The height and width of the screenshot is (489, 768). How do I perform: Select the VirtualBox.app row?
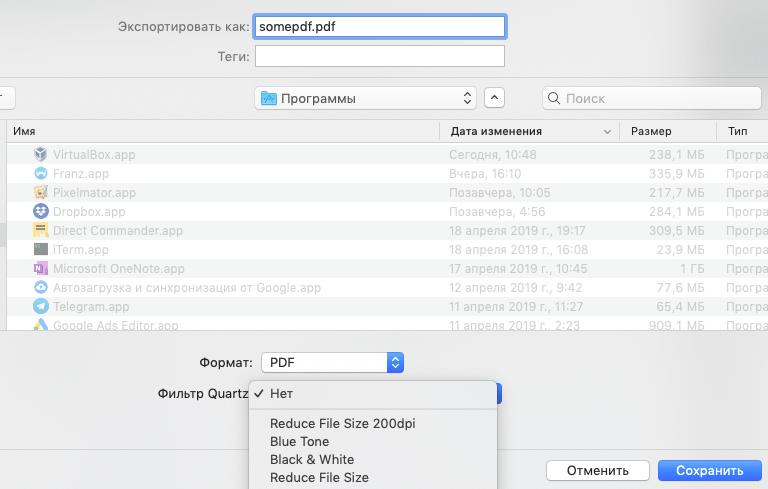click(x=387, y=154)
